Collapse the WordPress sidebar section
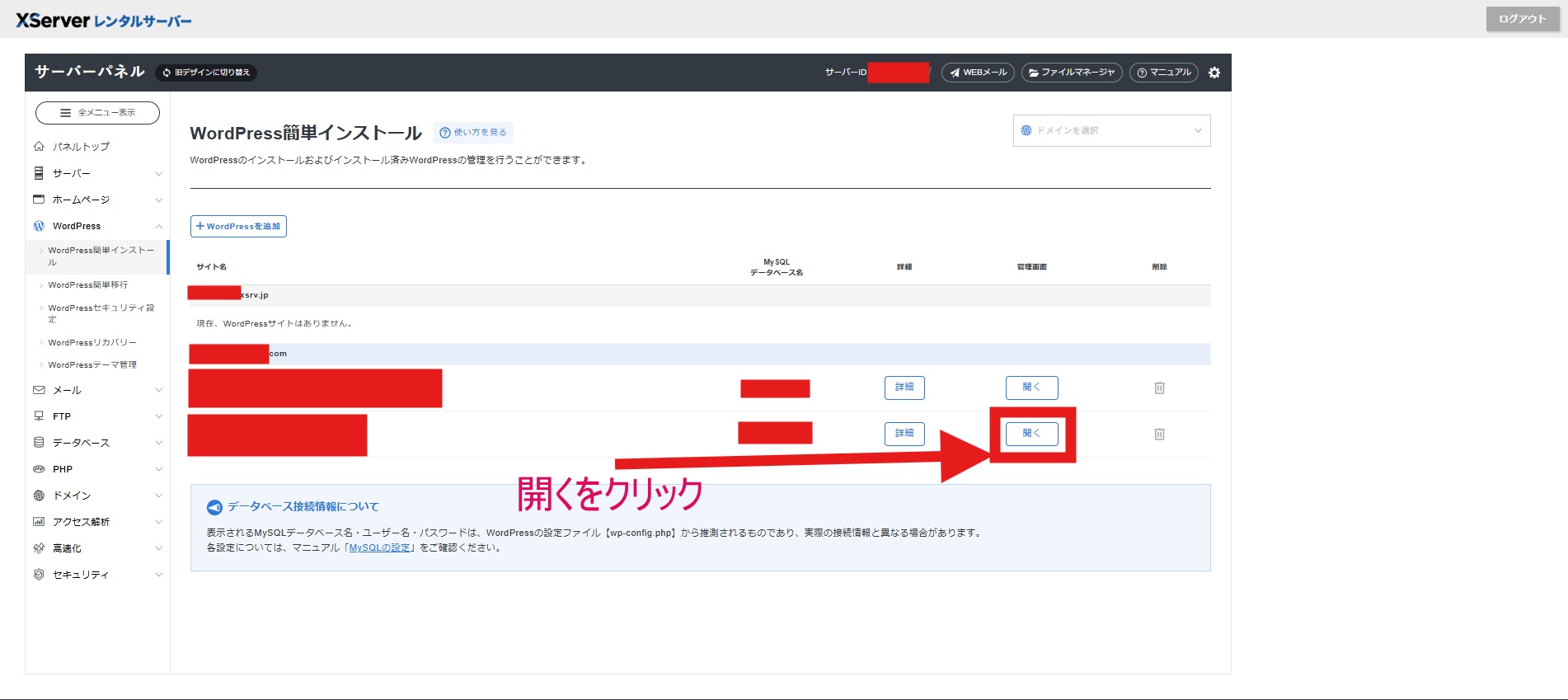The image size is (1568, 700). tap(97, 226)
